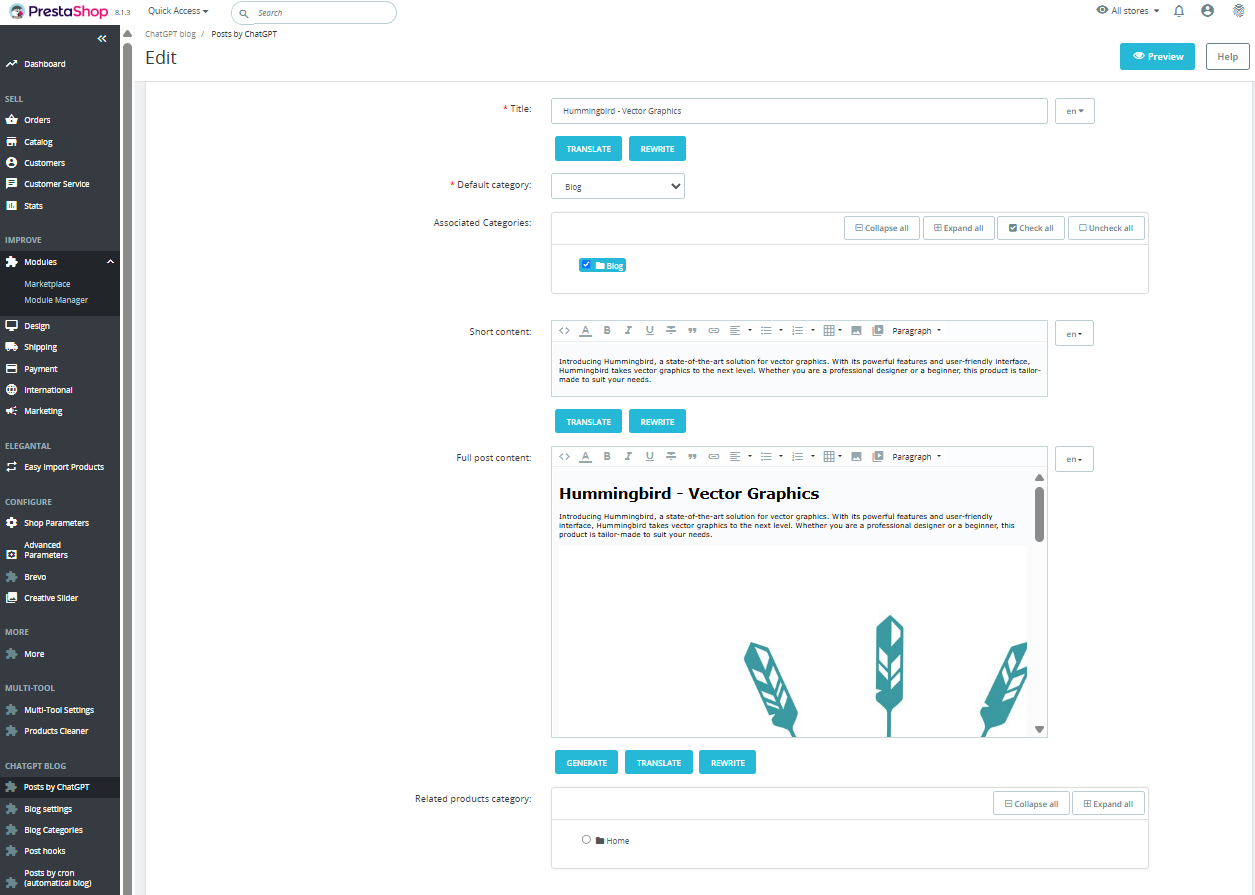
Task: Click the ChatGPT blog breadcrumb link
Action: tap(171, 34)
